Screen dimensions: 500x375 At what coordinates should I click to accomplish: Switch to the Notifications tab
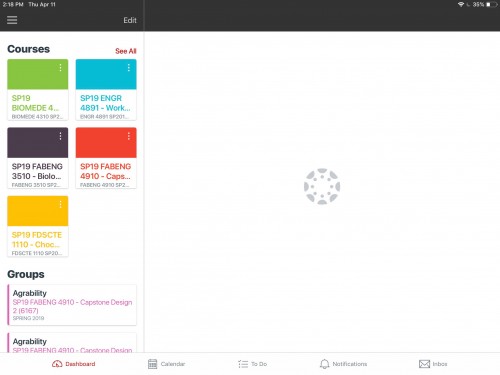pos(343,364)
